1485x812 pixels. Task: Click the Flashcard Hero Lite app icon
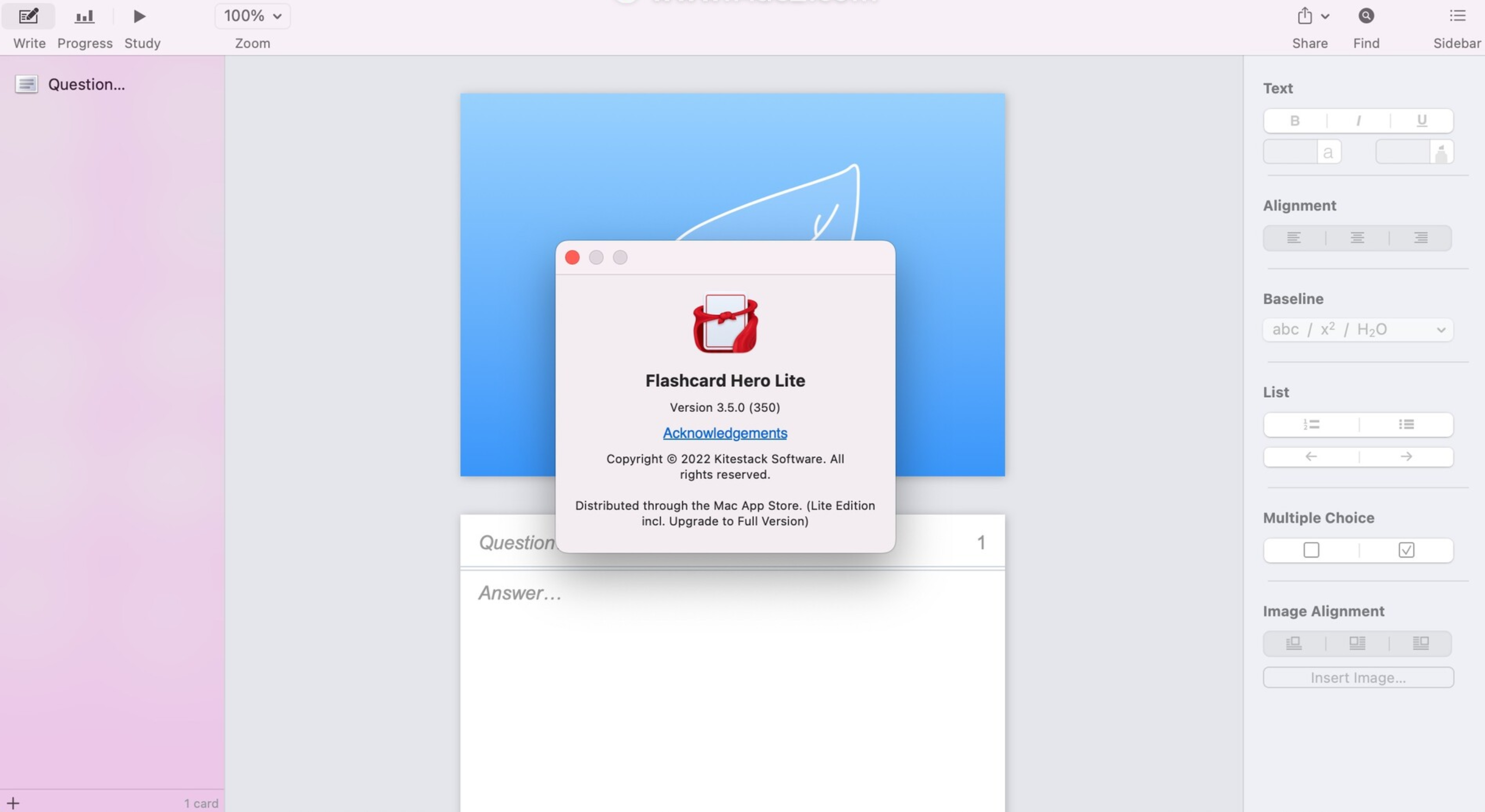725,324
